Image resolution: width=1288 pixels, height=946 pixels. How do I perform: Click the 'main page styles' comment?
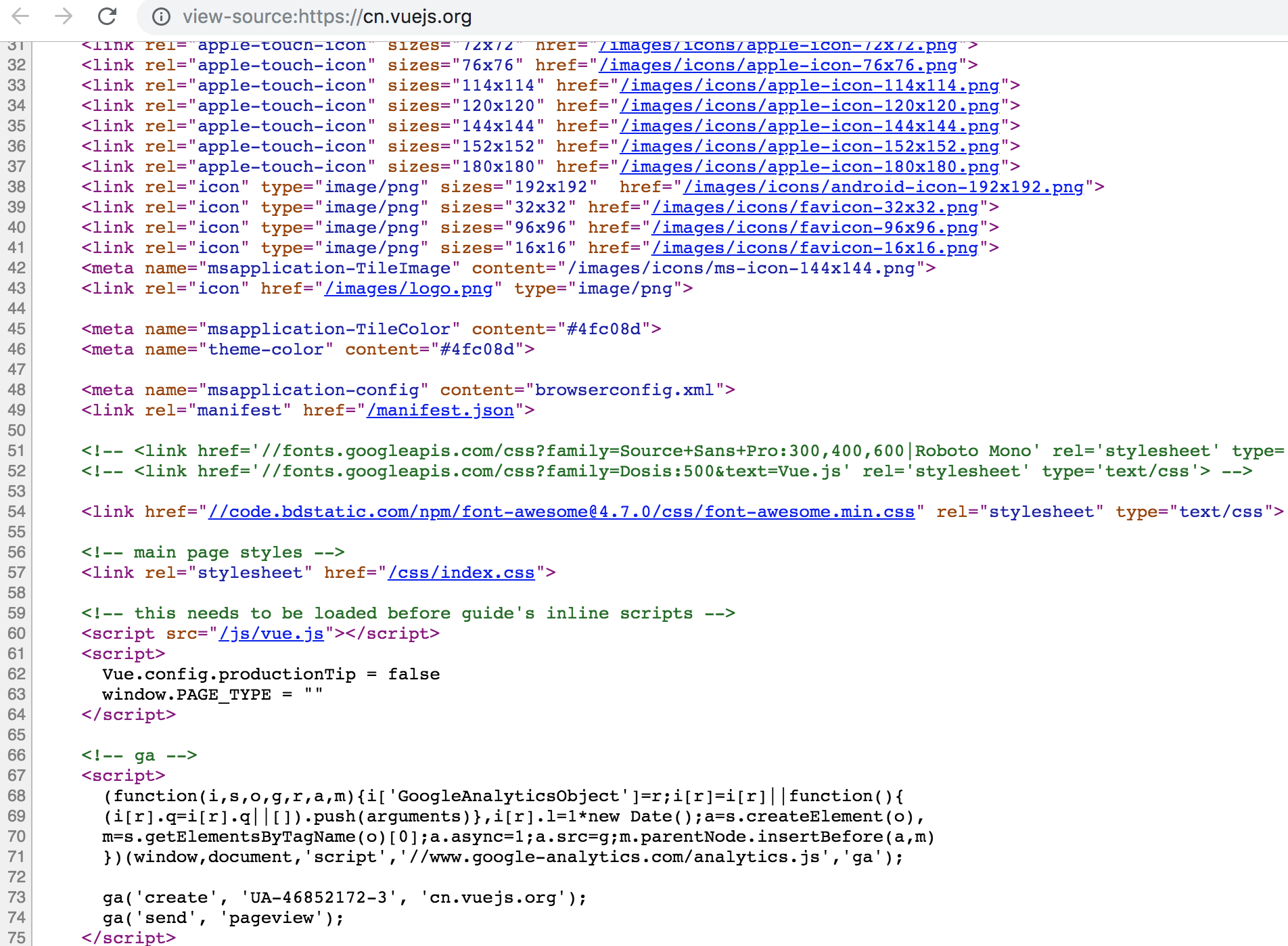point(213,553)
